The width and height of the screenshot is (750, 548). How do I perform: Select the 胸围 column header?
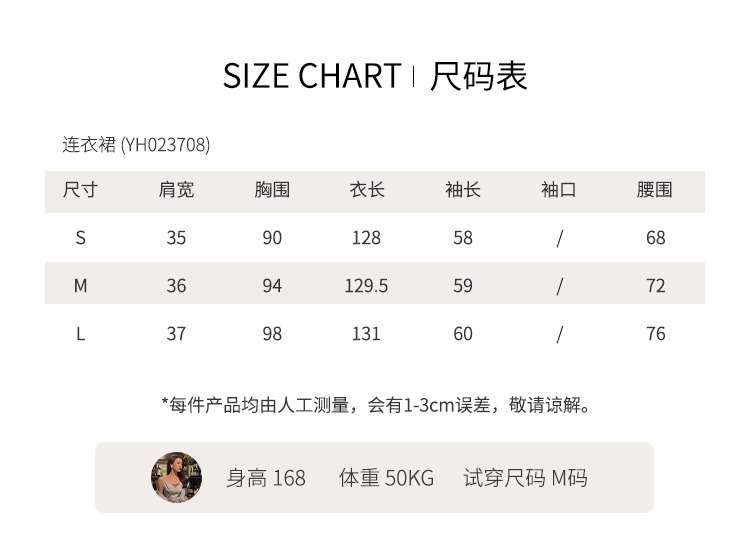tap(272, 190)
